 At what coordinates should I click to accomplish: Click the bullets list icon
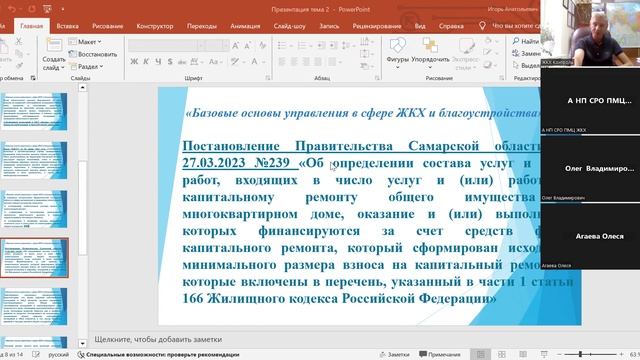(x=282, y=45)
